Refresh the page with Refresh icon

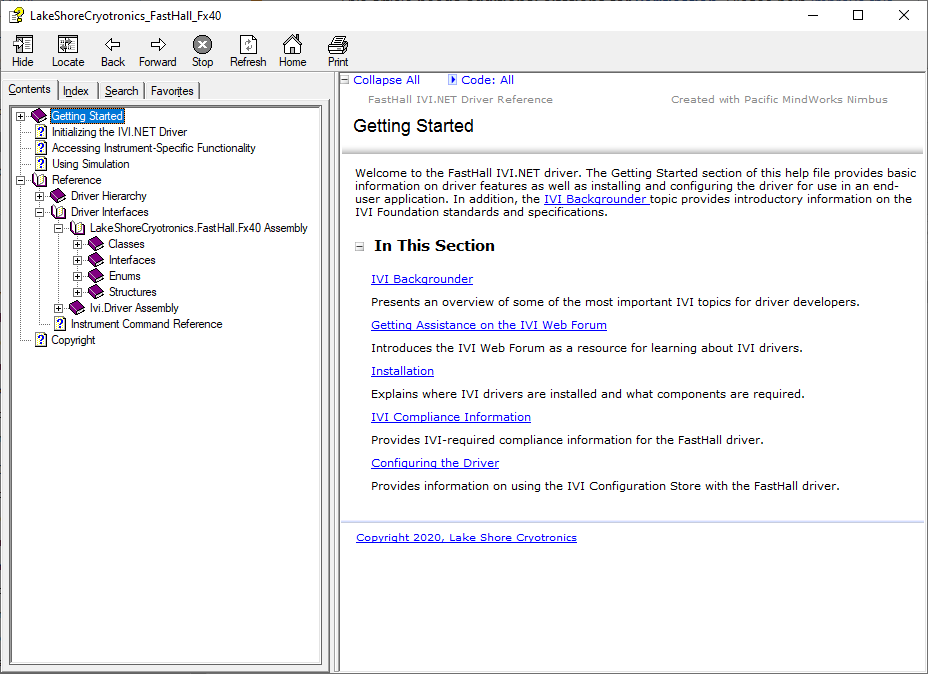coord(247,50)
